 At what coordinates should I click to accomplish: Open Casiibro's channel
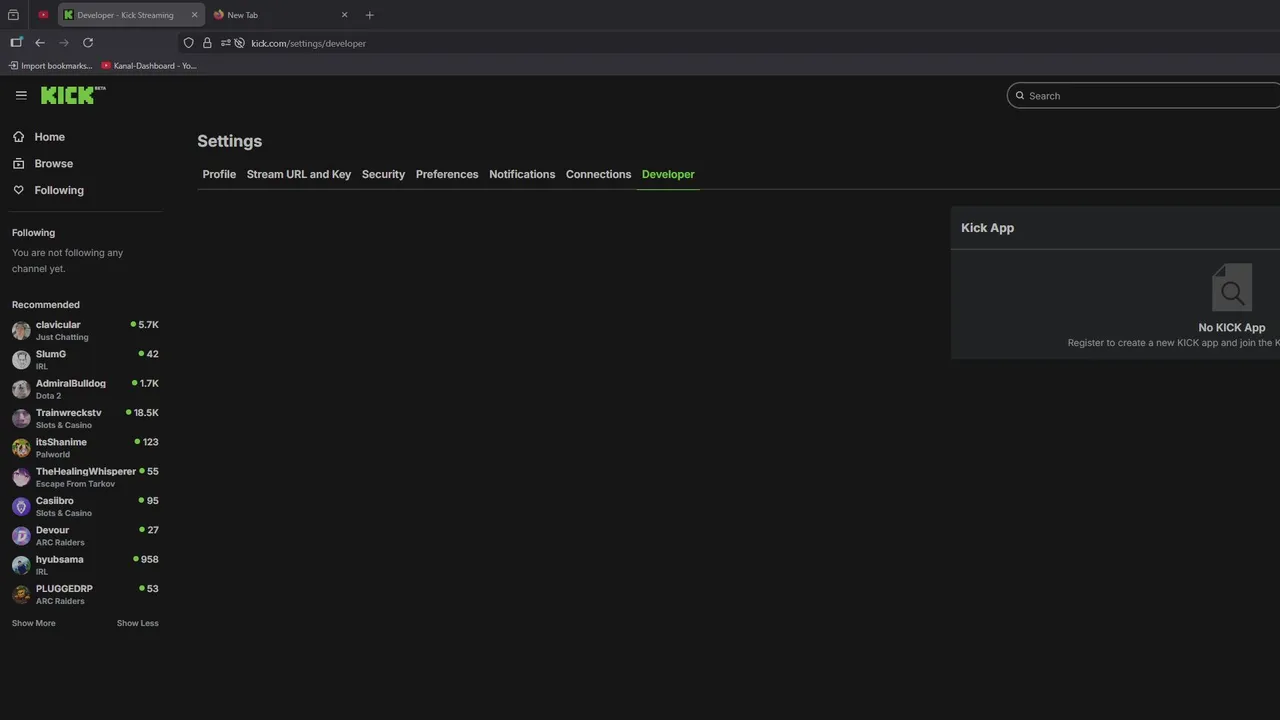pos(85,506)
